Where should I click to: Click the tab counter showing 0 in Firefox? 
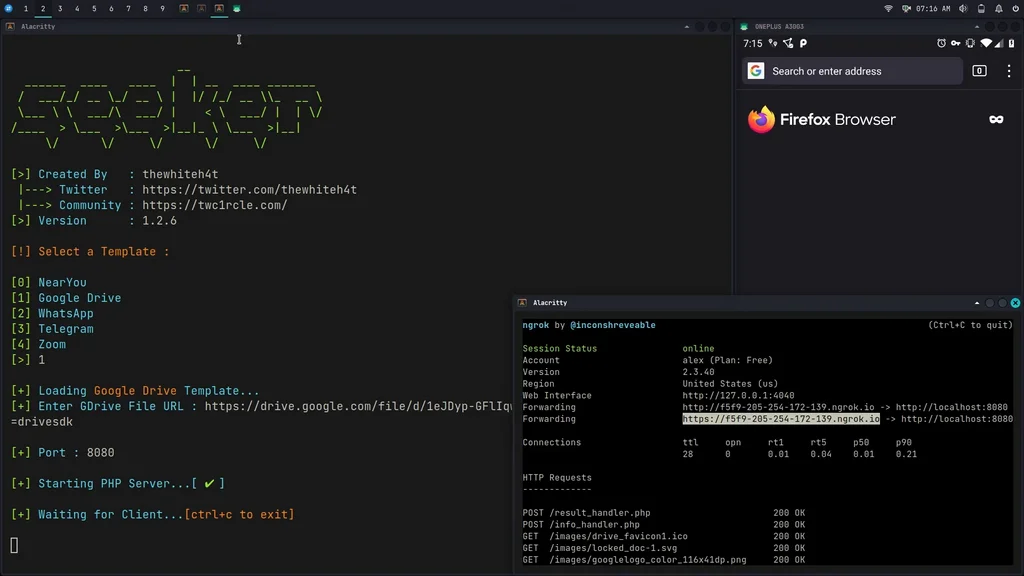(979, 71)
